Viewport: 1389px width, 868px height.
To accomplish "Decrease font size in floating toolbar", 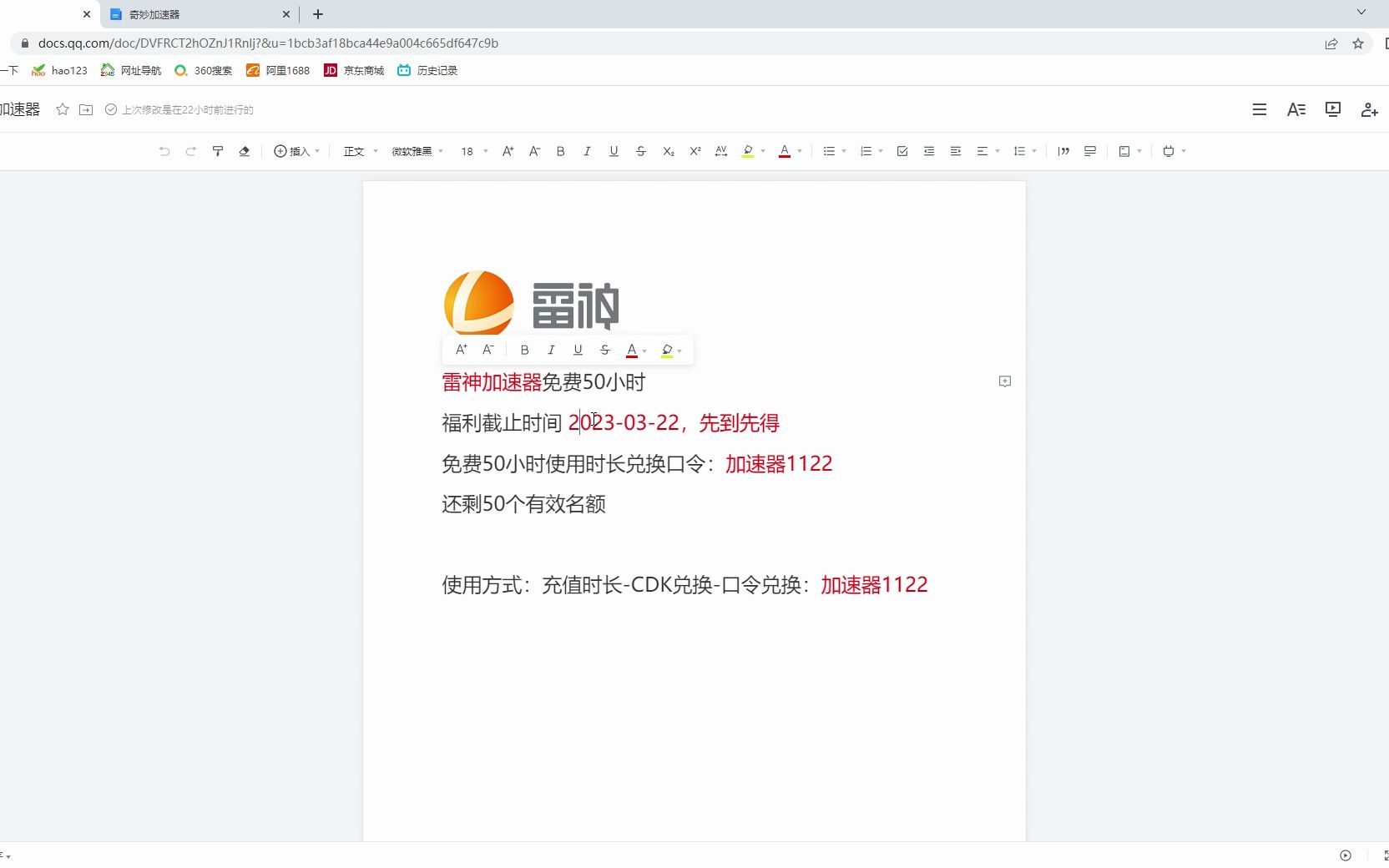I will [488, 350].
